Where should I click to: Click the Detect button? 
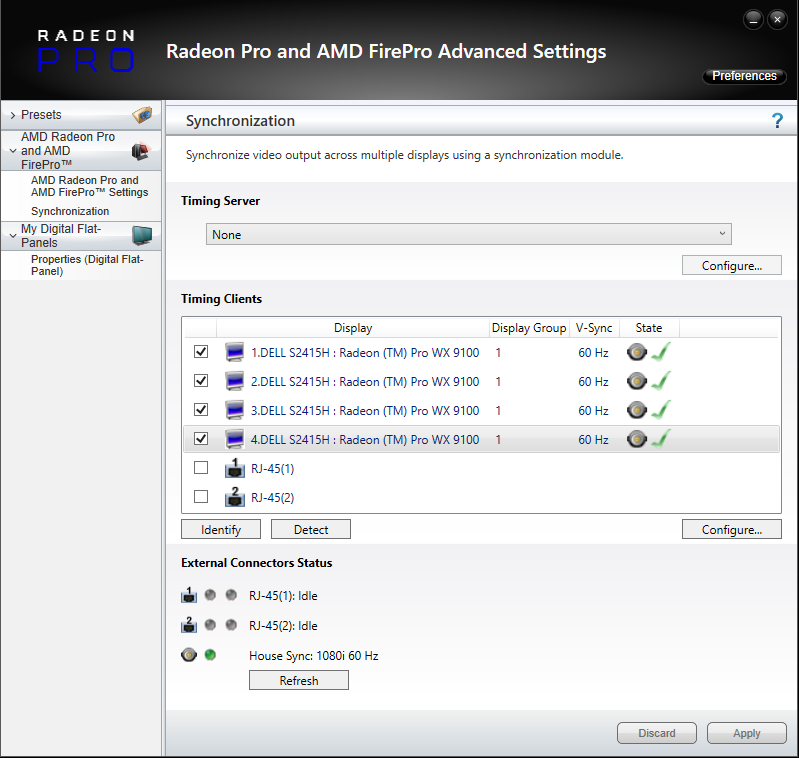pos(311,529)
